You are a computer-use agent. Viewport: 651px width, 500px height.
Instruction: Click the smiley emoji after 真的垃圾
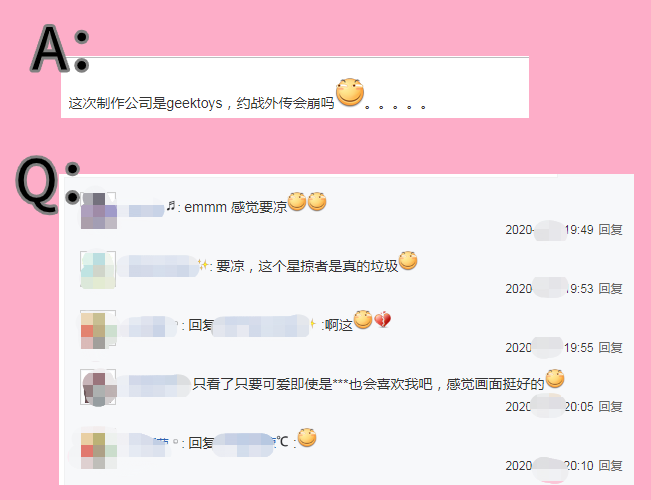408,260
